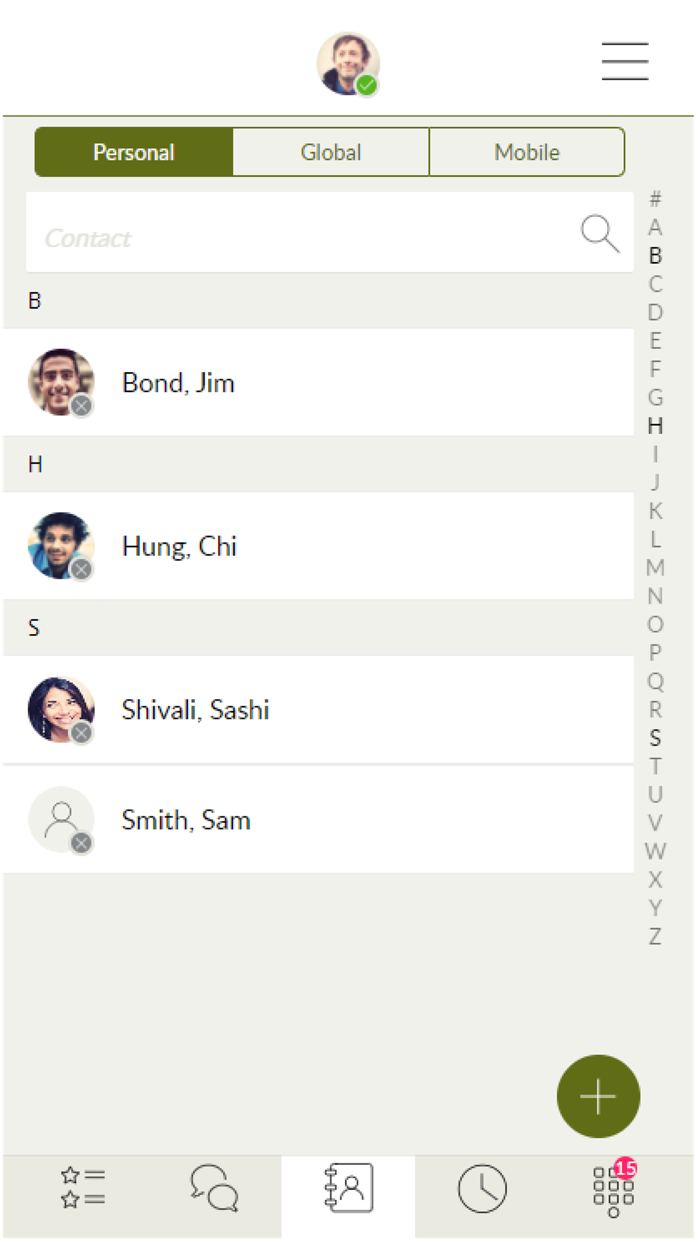This screenshot has height=1244, width=700.
Task: Switch to the Personal tab
Action: 134,153
